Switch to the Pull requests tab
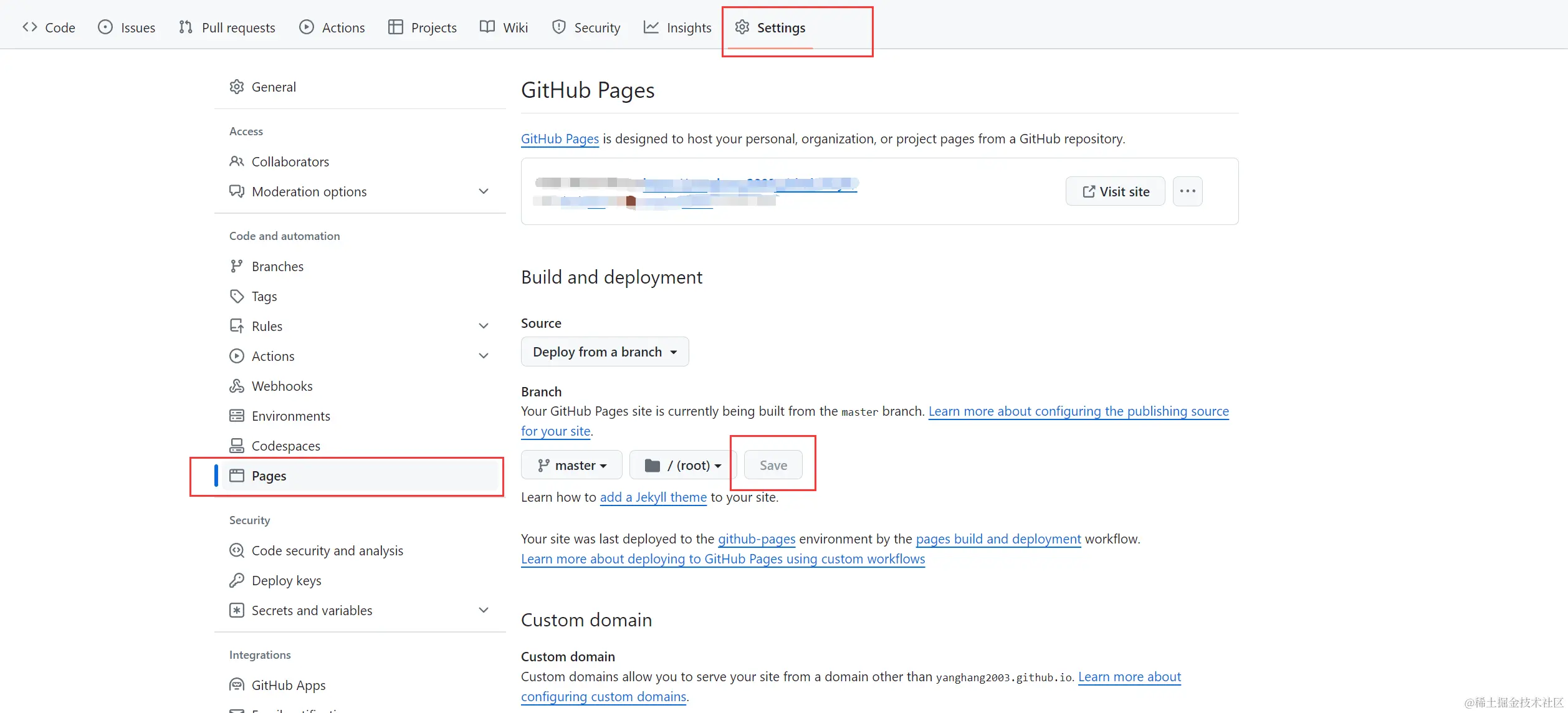The width and height of the screenshot is (1568, 713). (227, 28)
